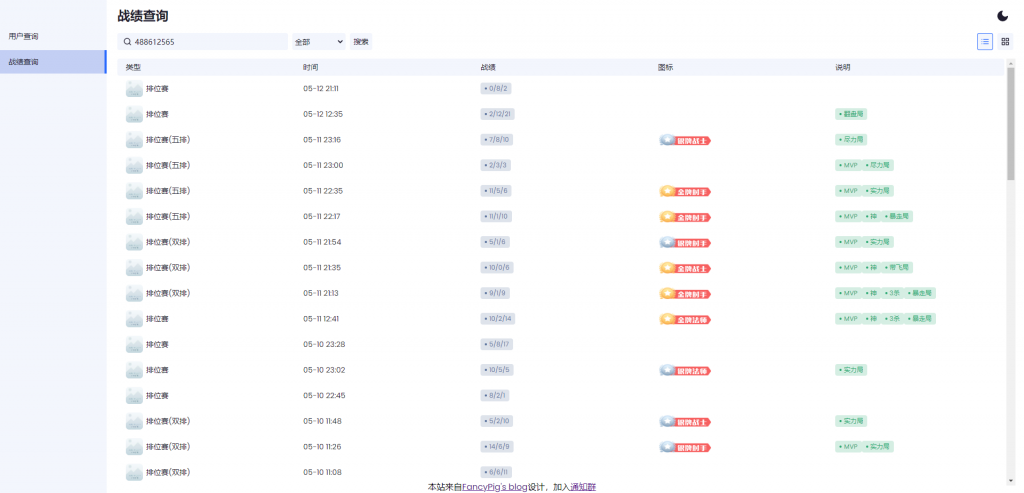
Task: Open the 通知群 link in footer
Action: (x=583, y=487)
